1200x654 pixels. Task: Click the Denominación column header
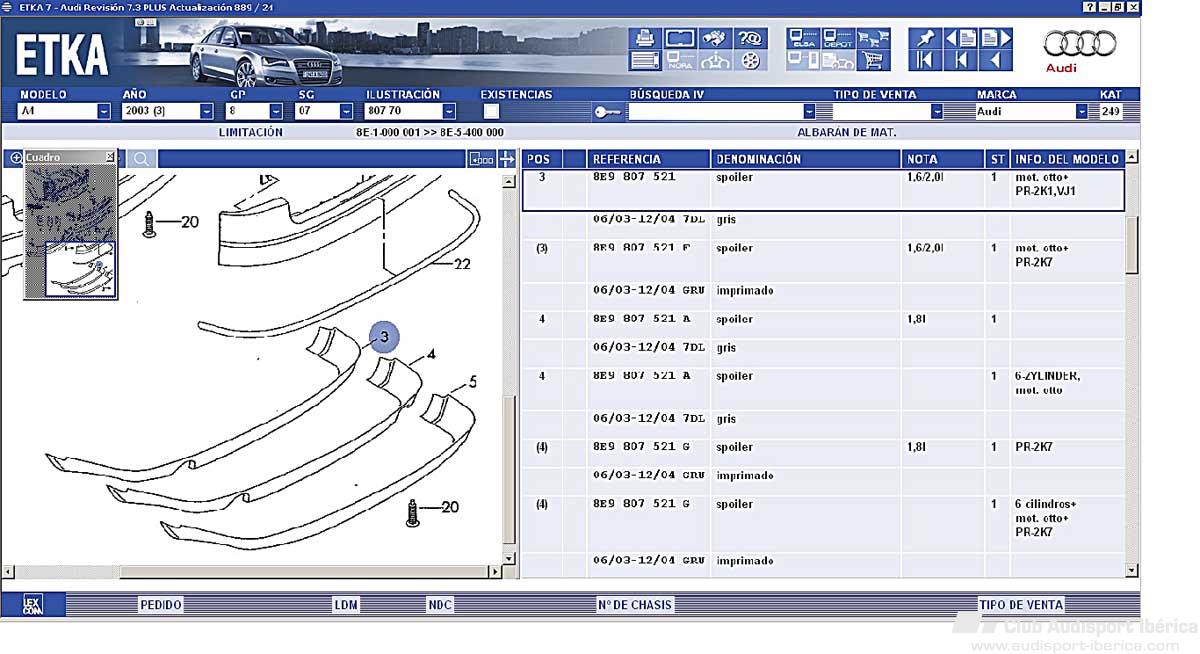point(806,159)
